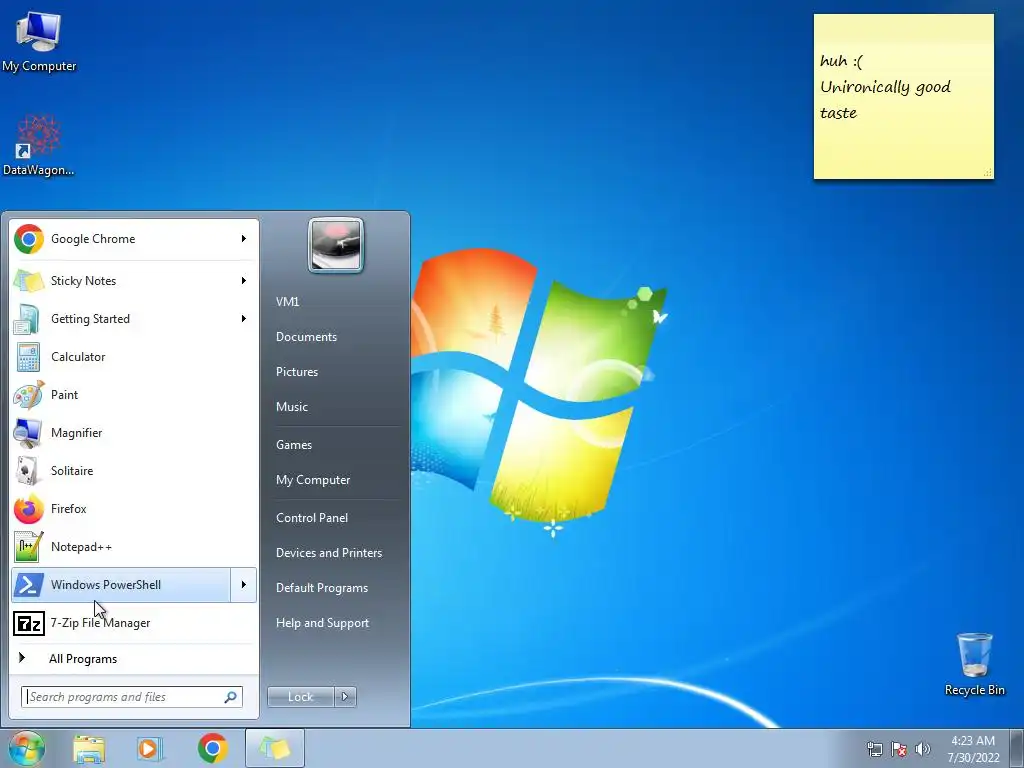Open Chrome from the taskbar
This screenshot has height=768, width=1024.
212,748
